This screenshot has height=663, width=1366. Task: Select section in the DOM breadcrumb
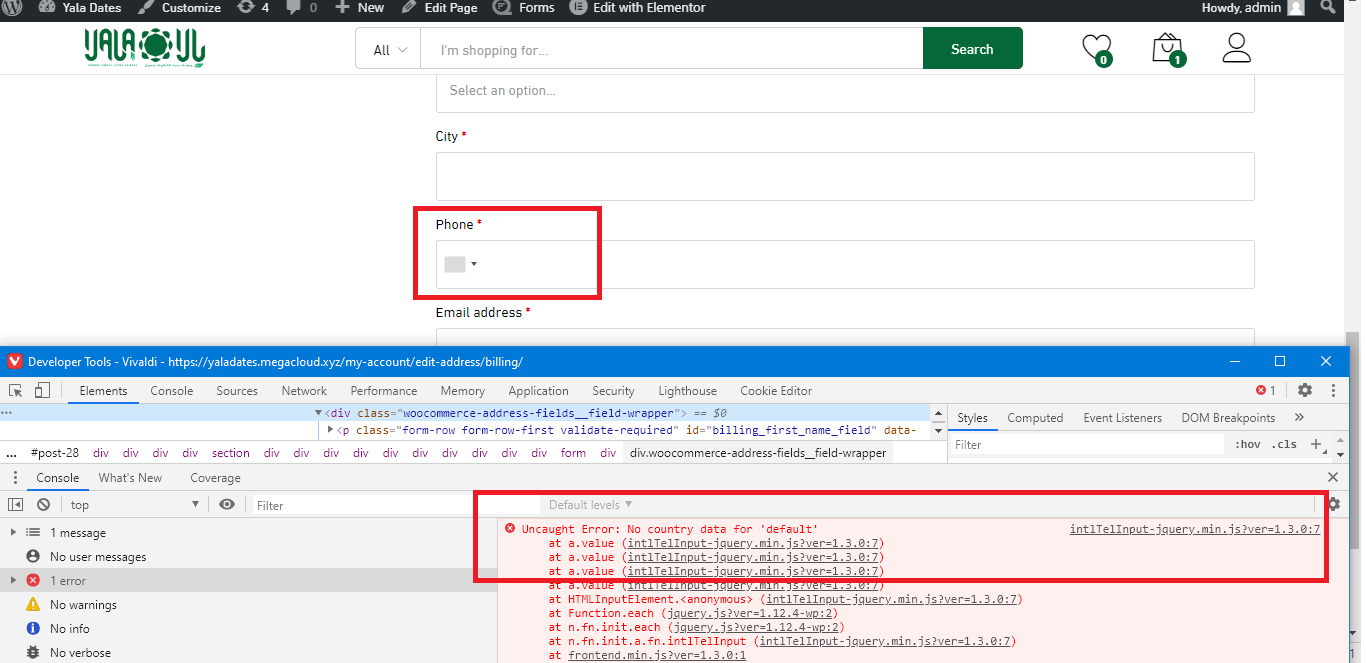[230, 453]
